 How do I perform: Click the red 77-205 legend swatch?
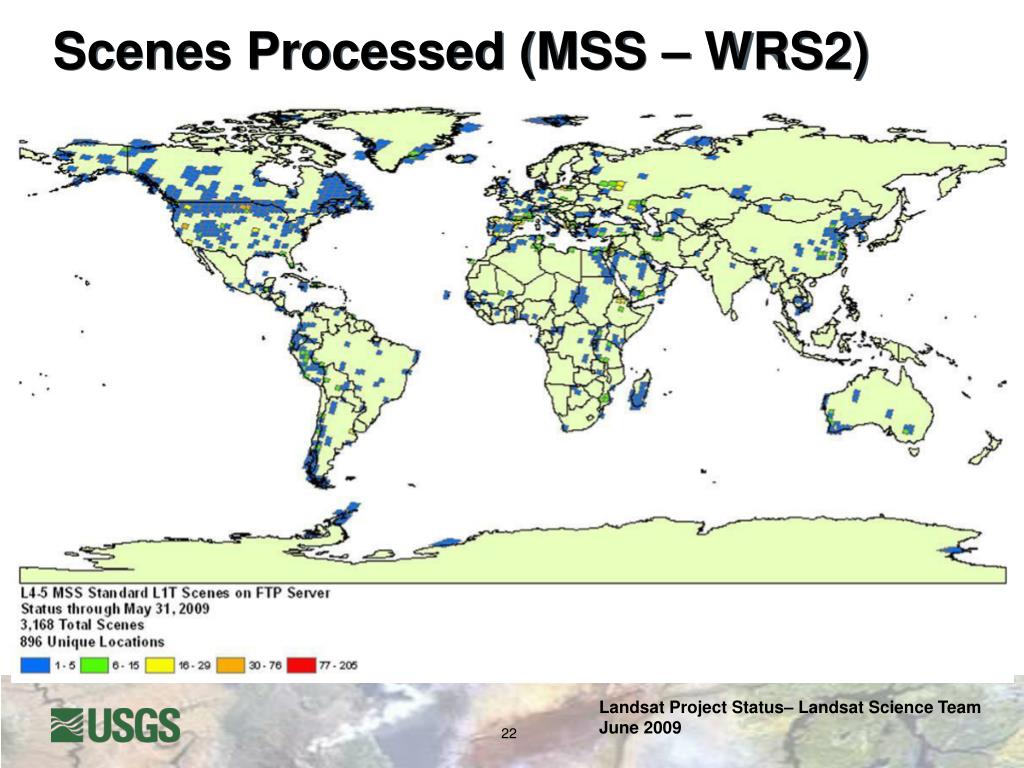click(302, 665)
